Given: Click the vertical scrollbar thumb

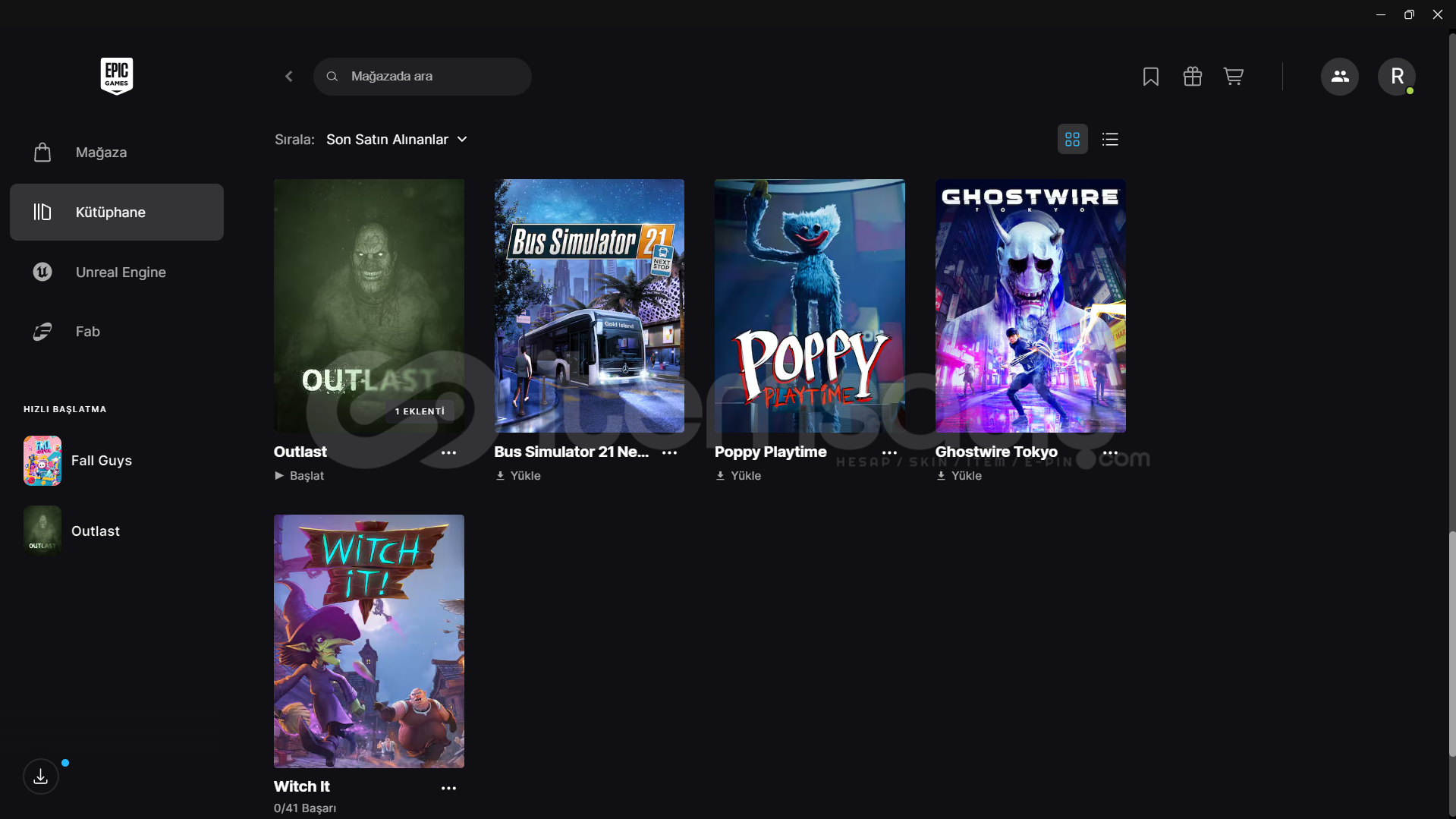Looking at the screenshot, I should (1452, 644).
